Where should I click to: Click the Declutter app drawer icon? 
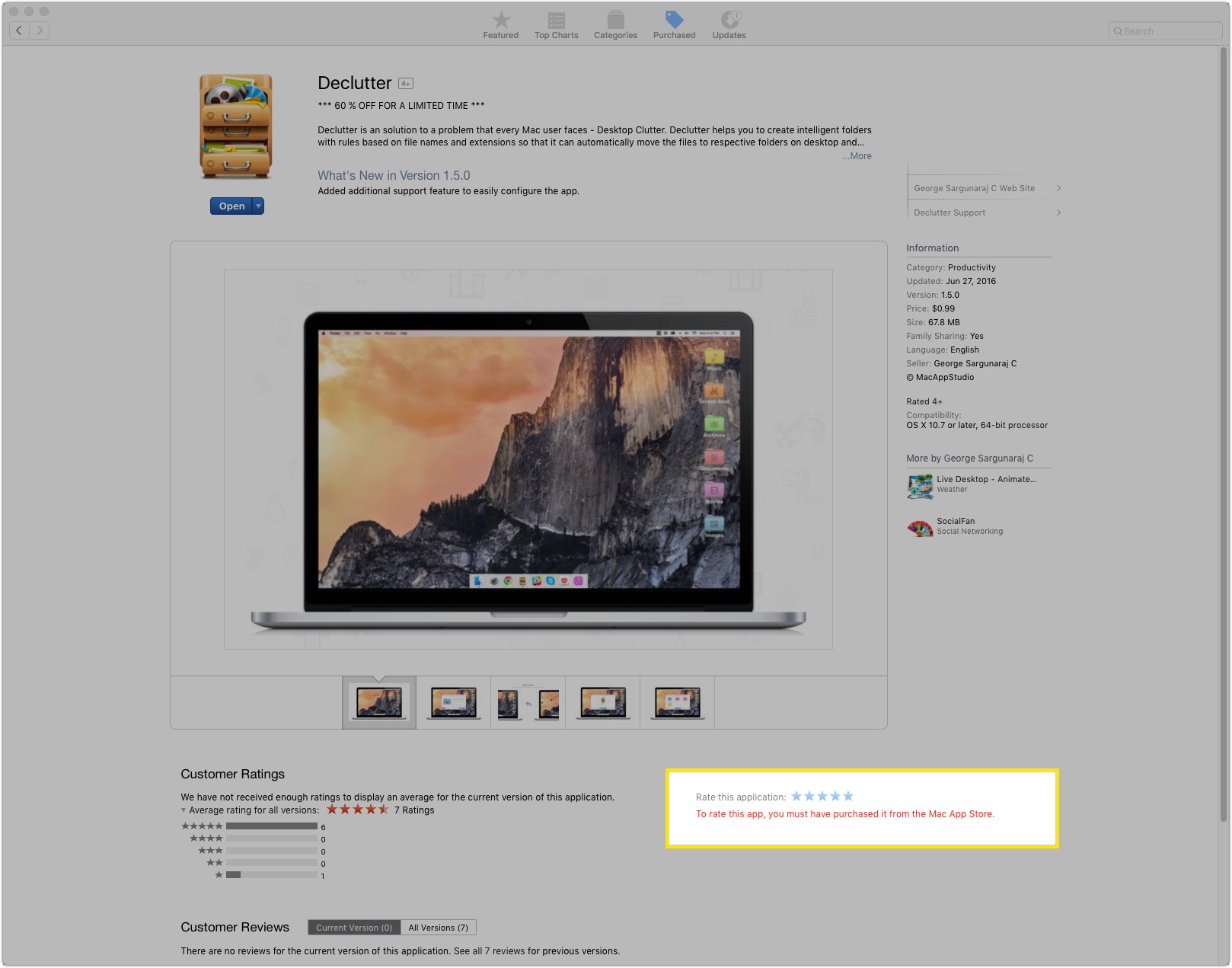[x=236, y=126]
